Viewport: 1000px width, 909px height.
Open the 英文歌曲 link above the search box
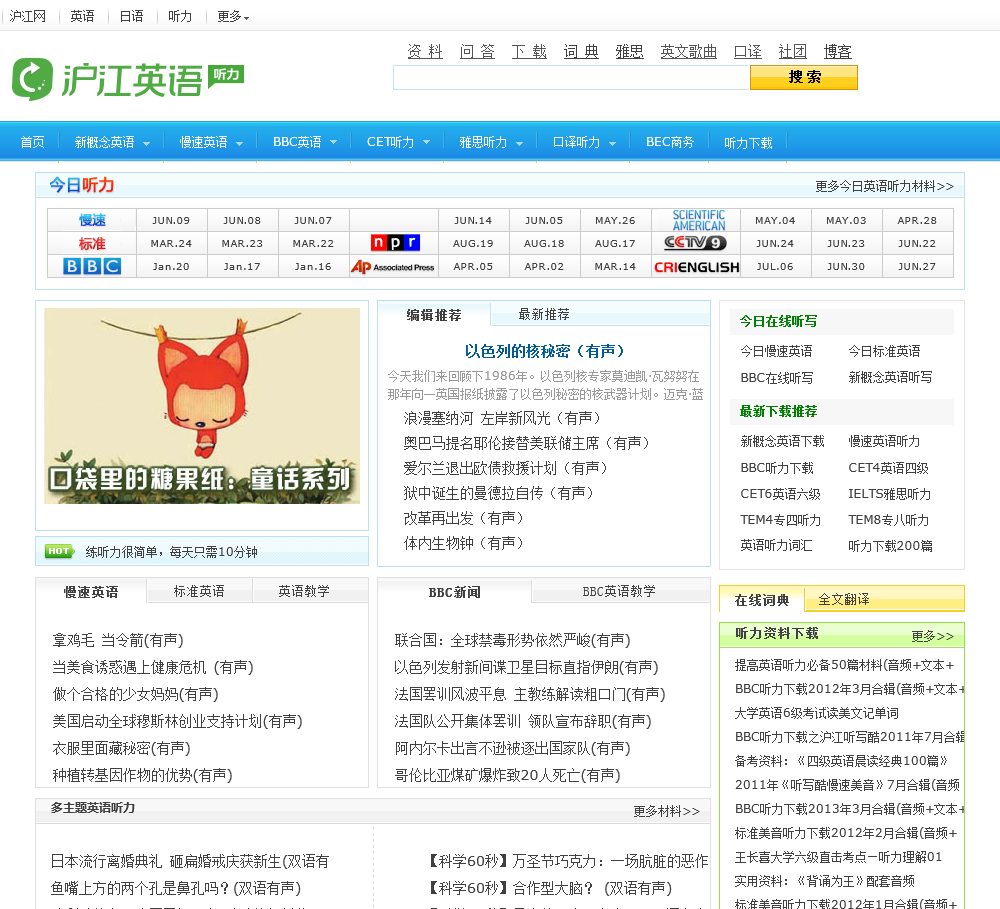click(688, 51)
